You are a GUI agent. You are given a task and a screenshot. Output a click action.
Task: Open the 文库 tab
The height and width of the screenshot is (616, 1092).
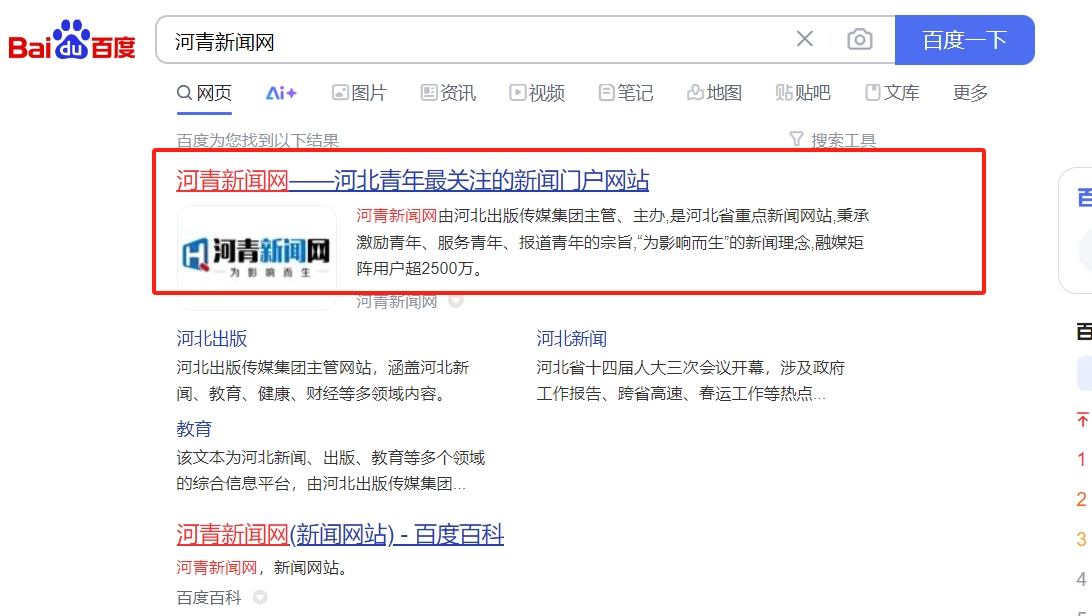click(892, 93)
